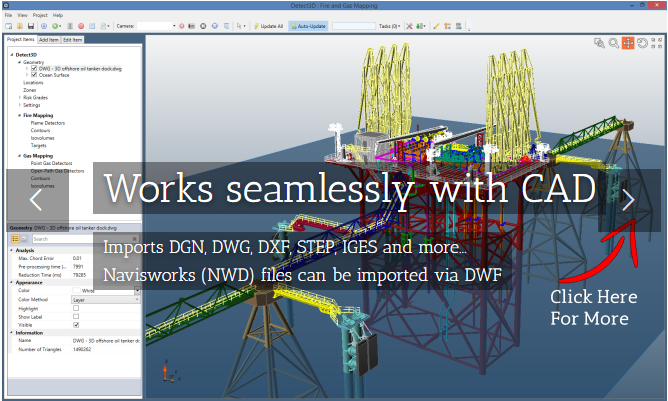Screen dimensions: 668x401
Task: Switch to the Add Item tab
Action: coord(49,40)
